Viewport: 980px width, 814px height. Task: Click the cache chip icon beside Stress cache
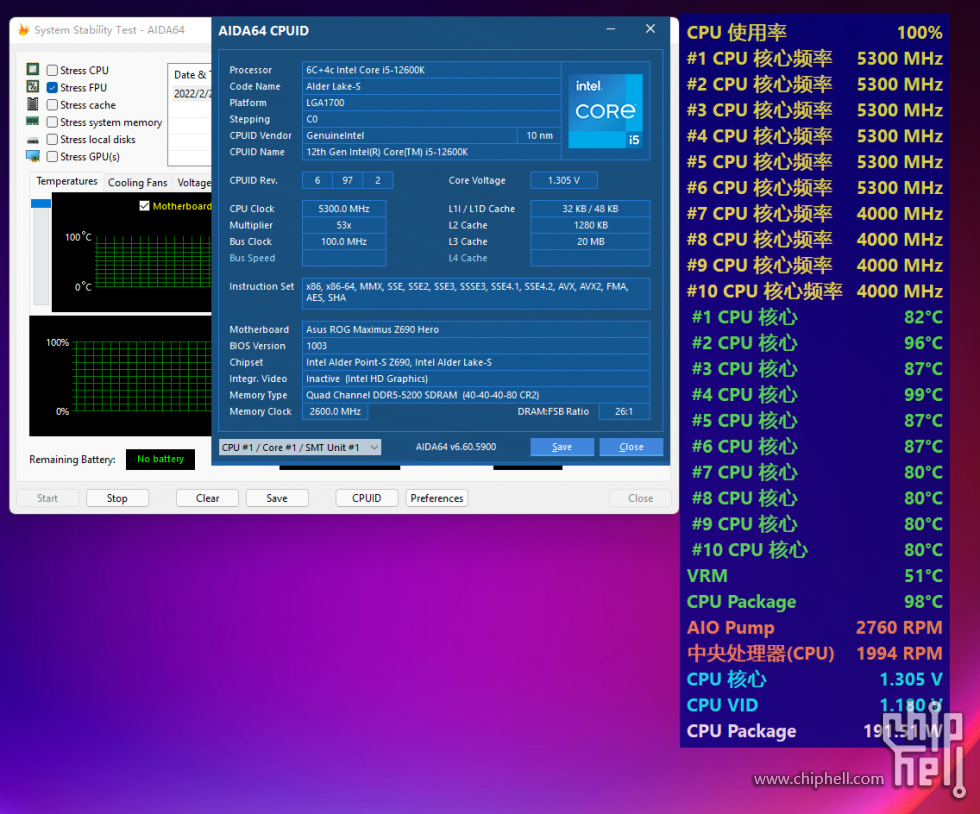(32, 104)
